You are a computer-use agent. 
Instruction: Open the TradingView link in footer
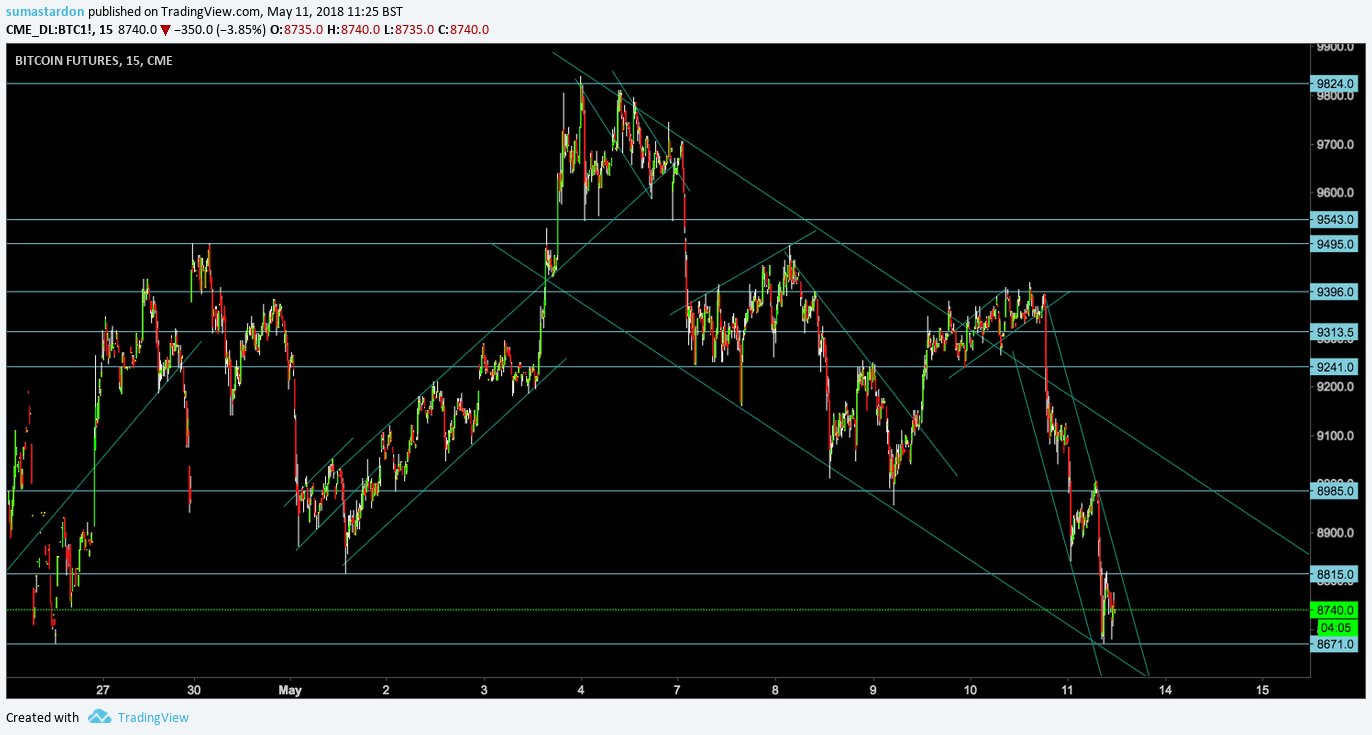point(153,717)
